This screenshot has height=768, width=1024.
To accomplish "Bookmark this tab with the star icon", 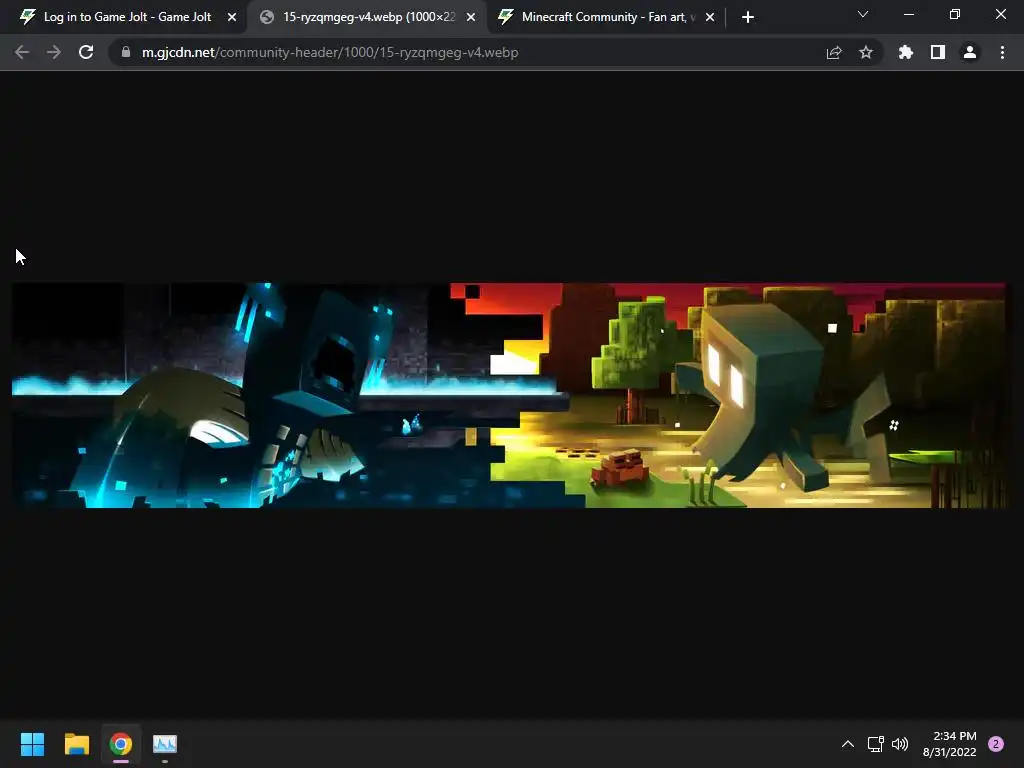I will [866, 52].
